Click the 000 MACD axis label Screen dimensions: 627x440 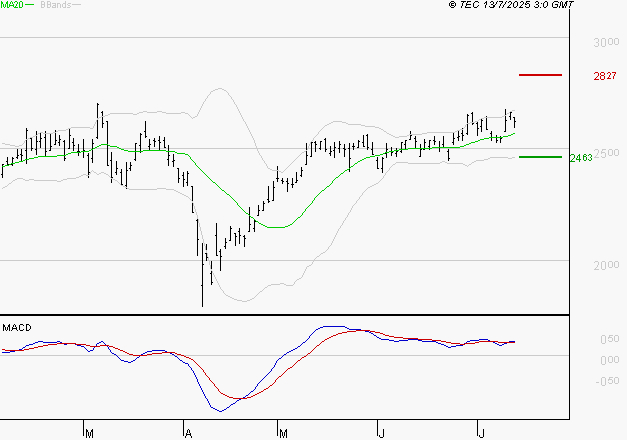tap(610, 360)
